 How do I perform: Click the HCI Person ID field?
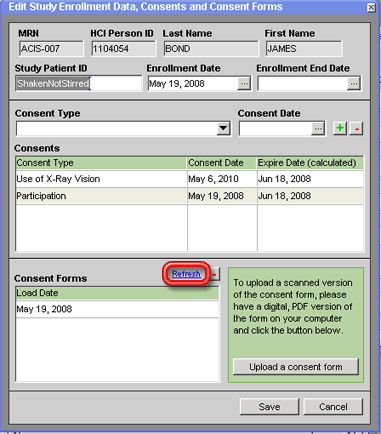point(124,49)
